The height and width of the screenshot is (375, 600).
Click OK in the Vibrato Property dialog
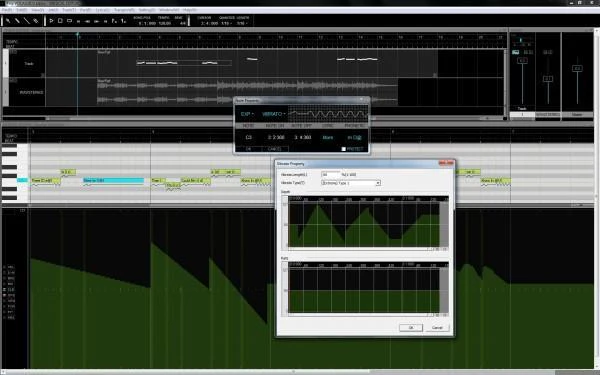click(411, 328)
